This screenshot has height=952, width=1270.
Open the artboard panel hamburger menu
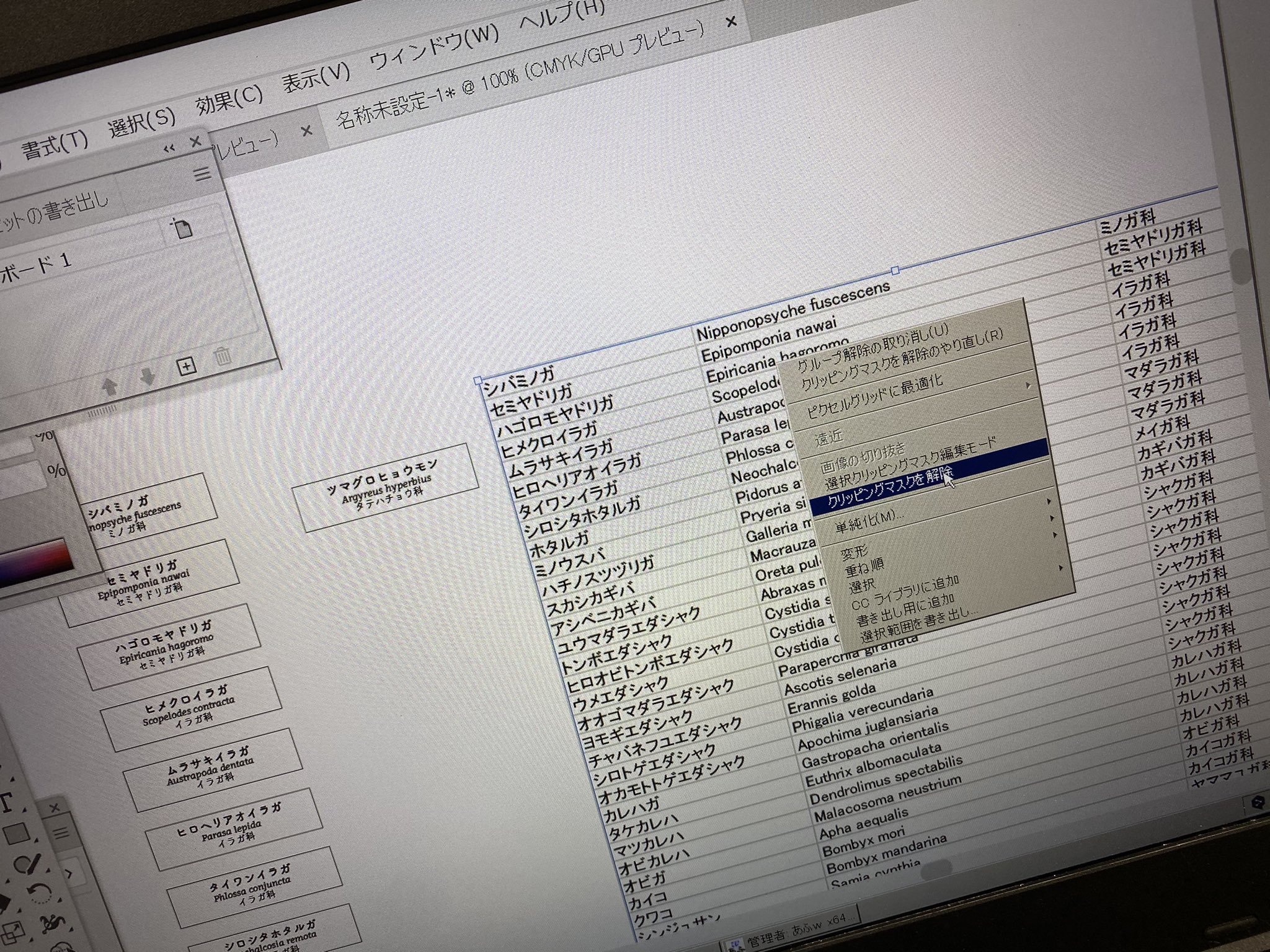(x=202, y=174)
